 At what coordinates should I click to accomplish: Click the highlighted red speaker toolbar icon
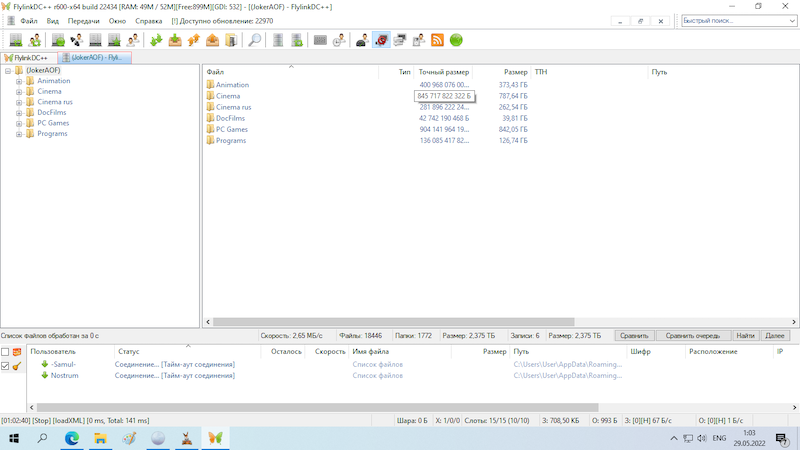[x=381, y=40]
